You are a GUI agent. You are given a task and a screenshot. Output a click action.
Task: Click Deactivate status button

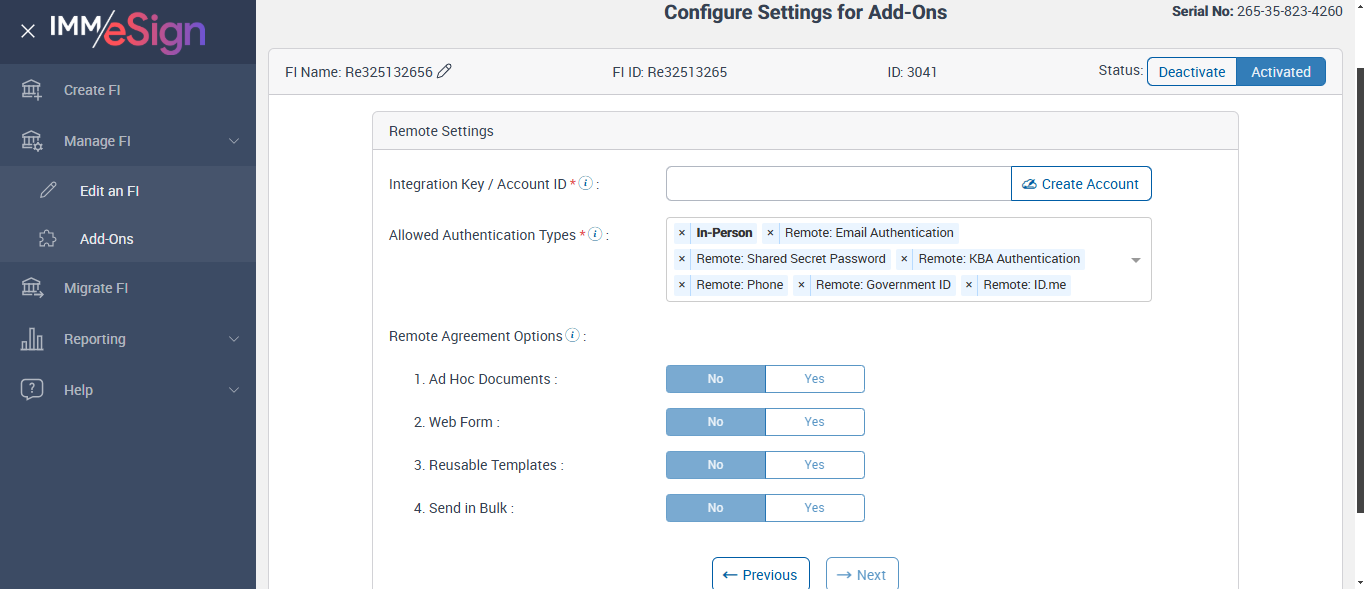pyautogui.click(x=1191, y=72)
